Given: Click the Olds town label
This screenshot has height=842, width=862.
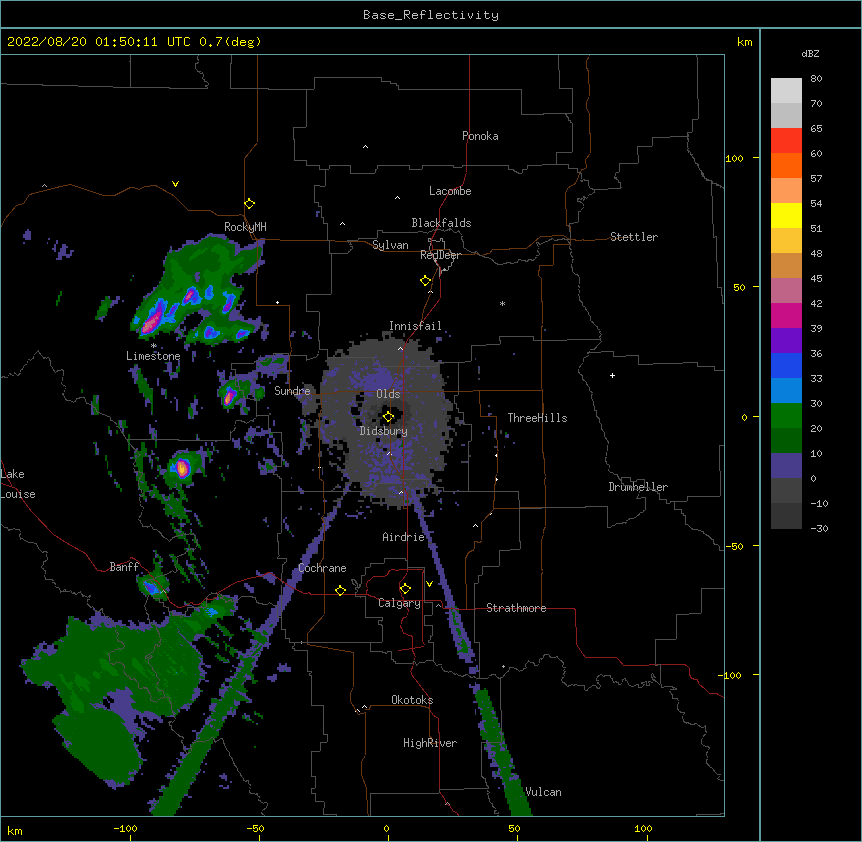Looking at the screenshot, I should 388,394.
